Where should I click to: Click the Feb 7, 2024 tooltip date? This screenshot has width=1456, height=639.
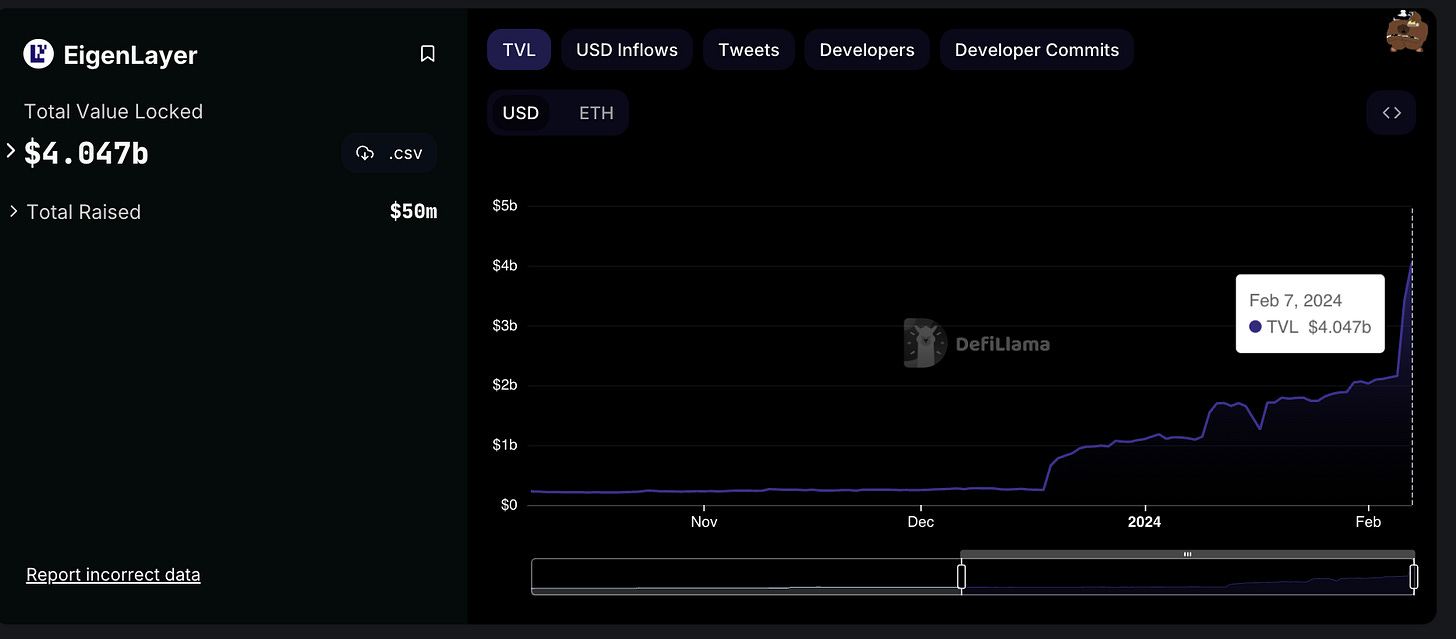coord(1295,300)
